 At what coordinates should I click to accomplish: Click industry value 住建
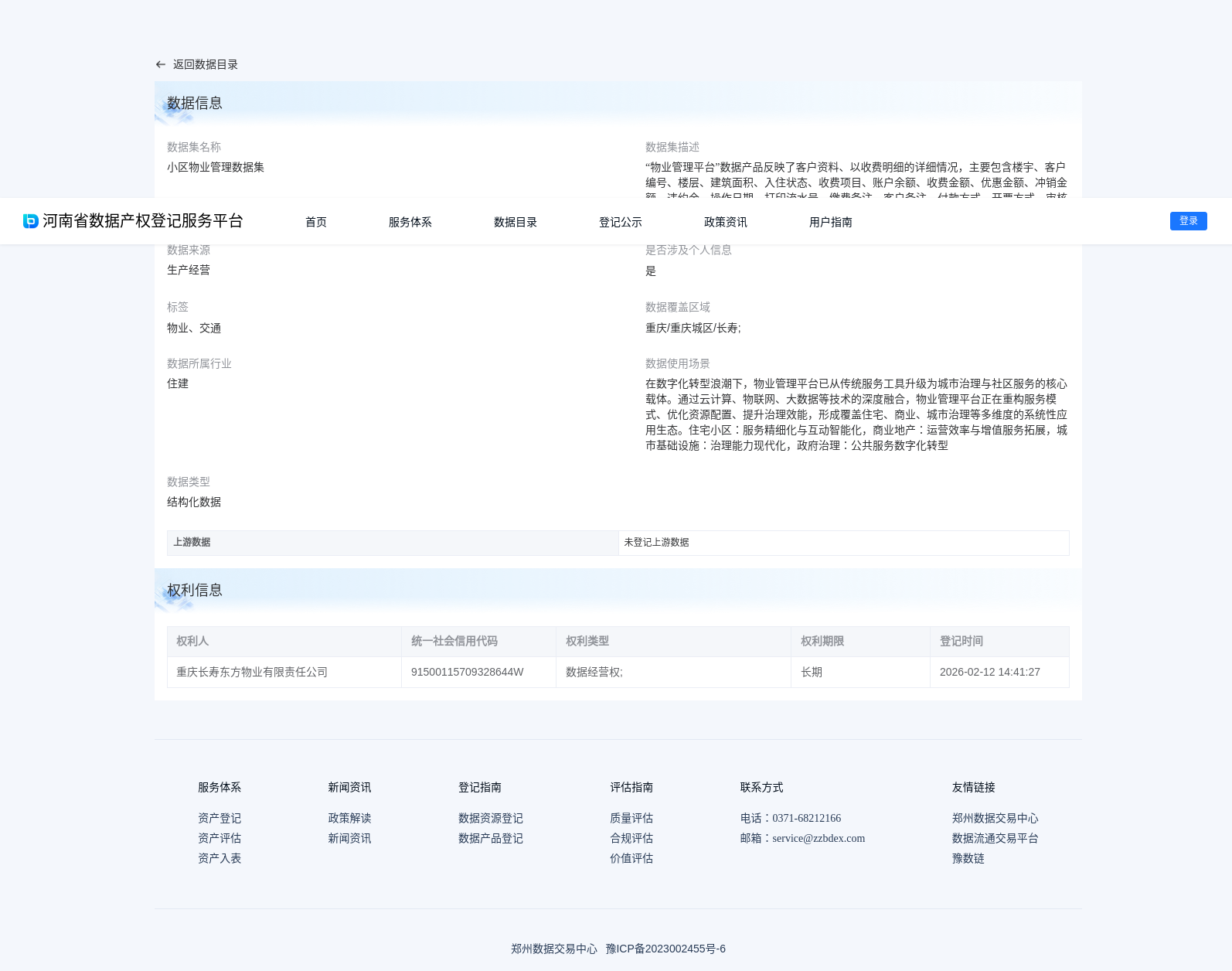click(x=178, y=383)
